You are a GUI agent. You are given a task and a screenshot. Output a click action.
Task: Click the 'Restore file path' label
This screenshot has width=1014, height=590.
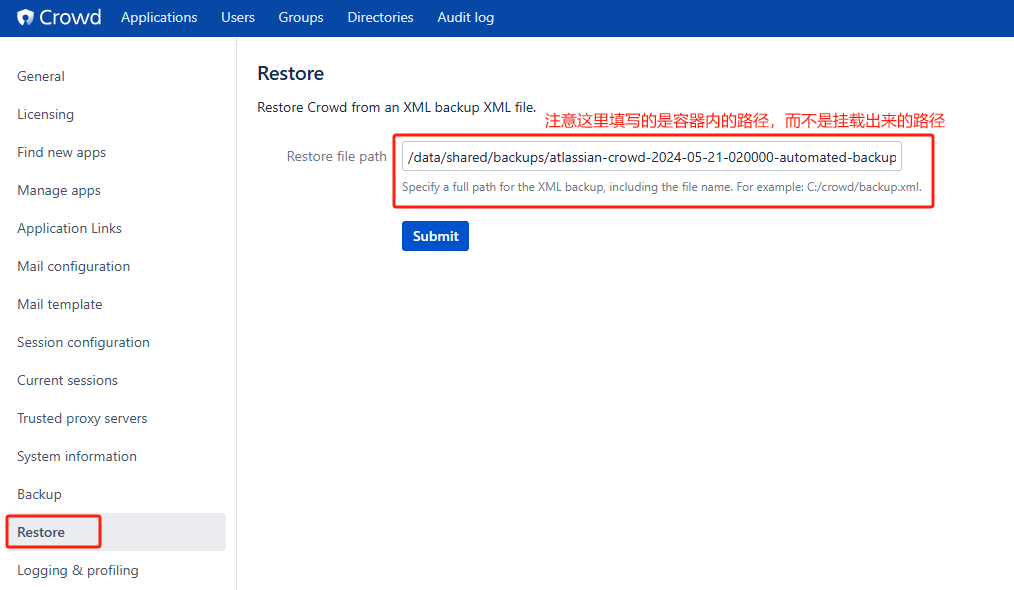(x=336, y=157)
